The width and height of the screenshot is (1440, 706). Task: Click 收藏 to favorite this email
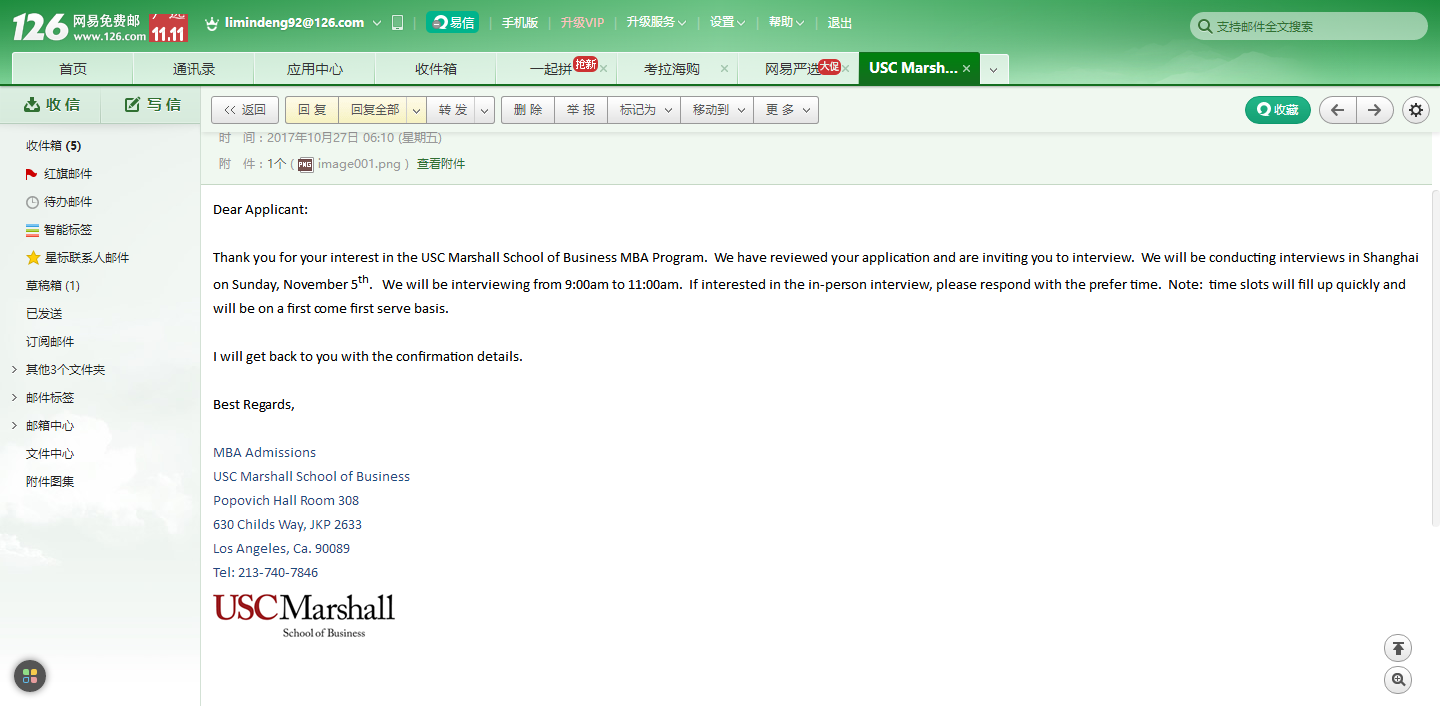[x=1278, y=110]
